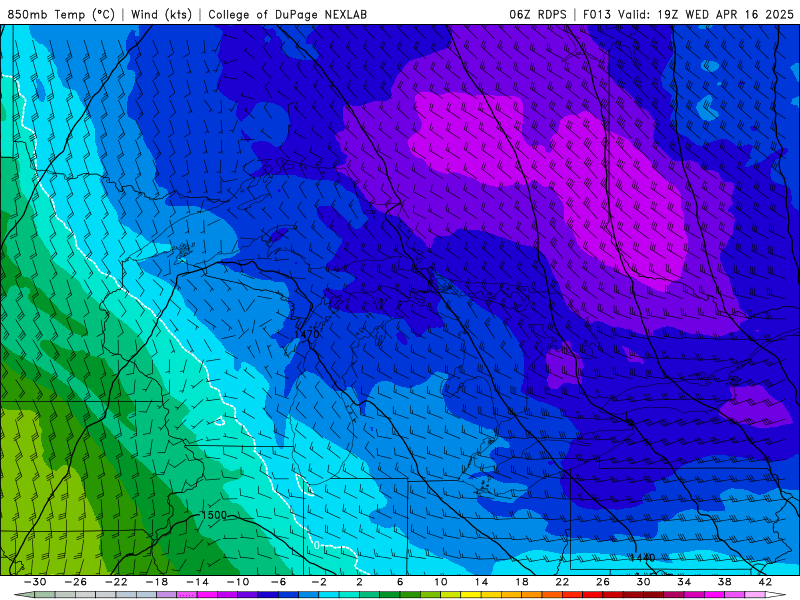
Task: Click the -2 colorbar scale label
Action: point(319,582)
